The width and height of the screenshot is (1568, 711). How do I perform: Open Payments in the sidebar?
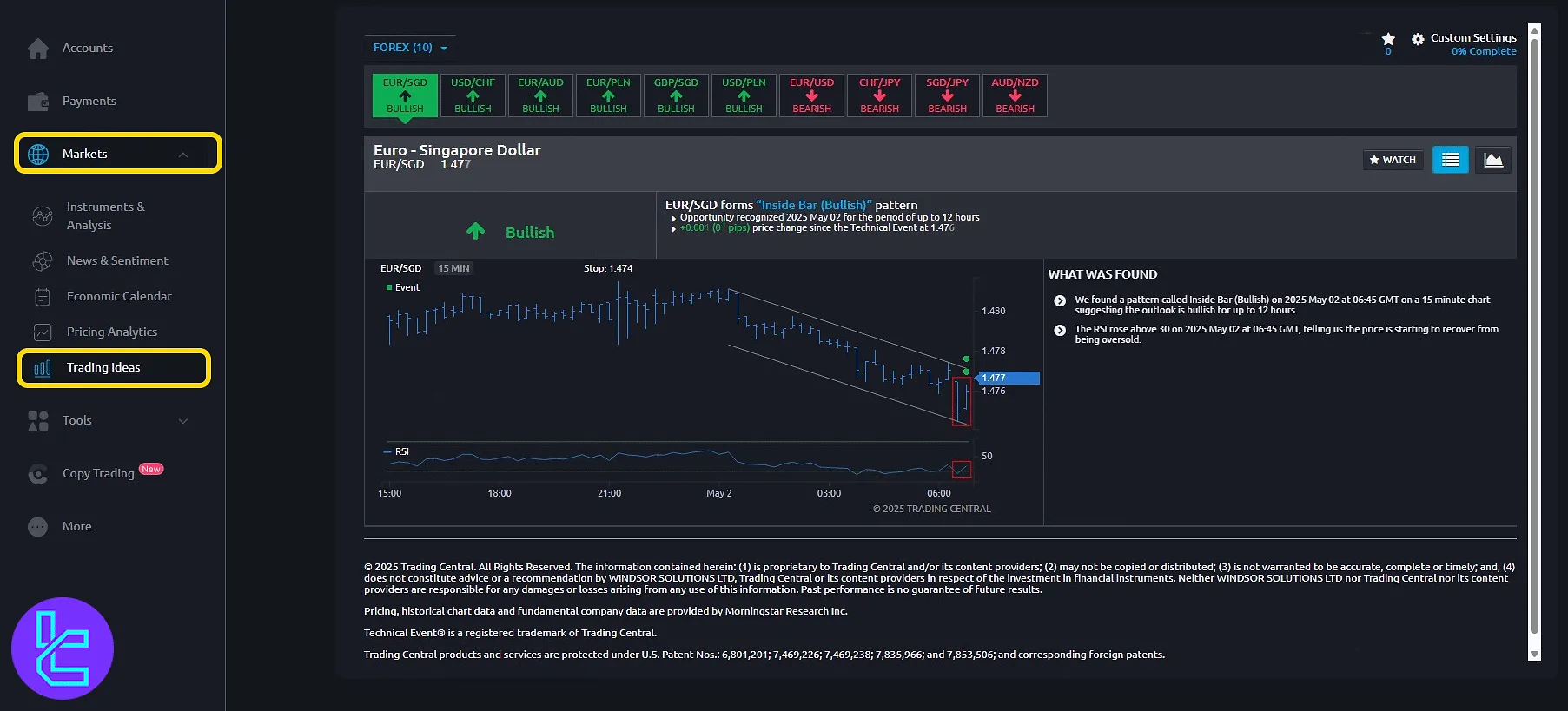click(x=89, y=102)
